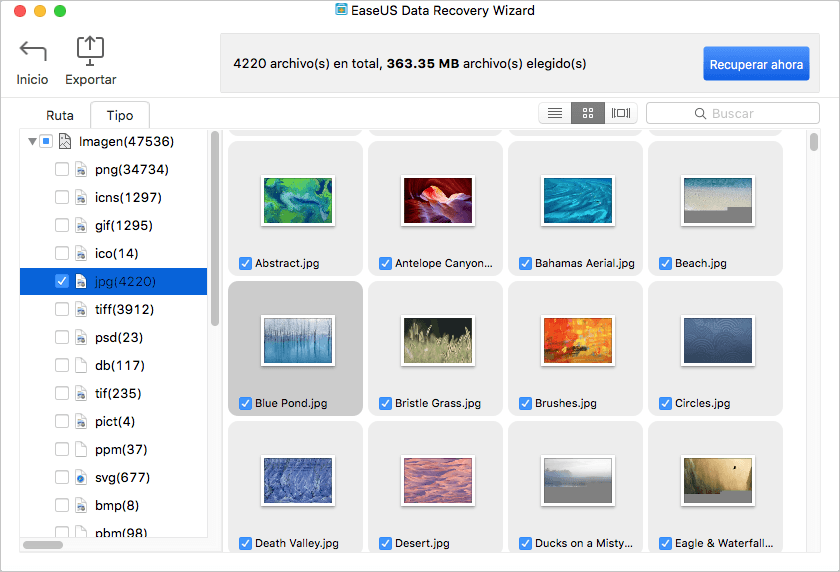This screenshot has width=840, height=572.
Task: Switch to filmstrip preview view
Action: tap(621, 114)
